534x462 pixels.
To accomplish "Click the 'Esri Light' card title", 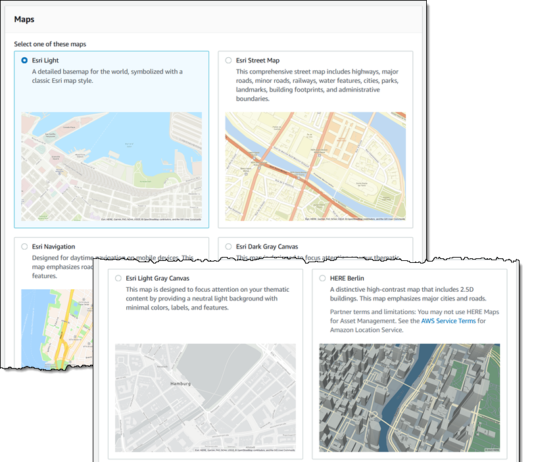I will (x=45, y=60).
